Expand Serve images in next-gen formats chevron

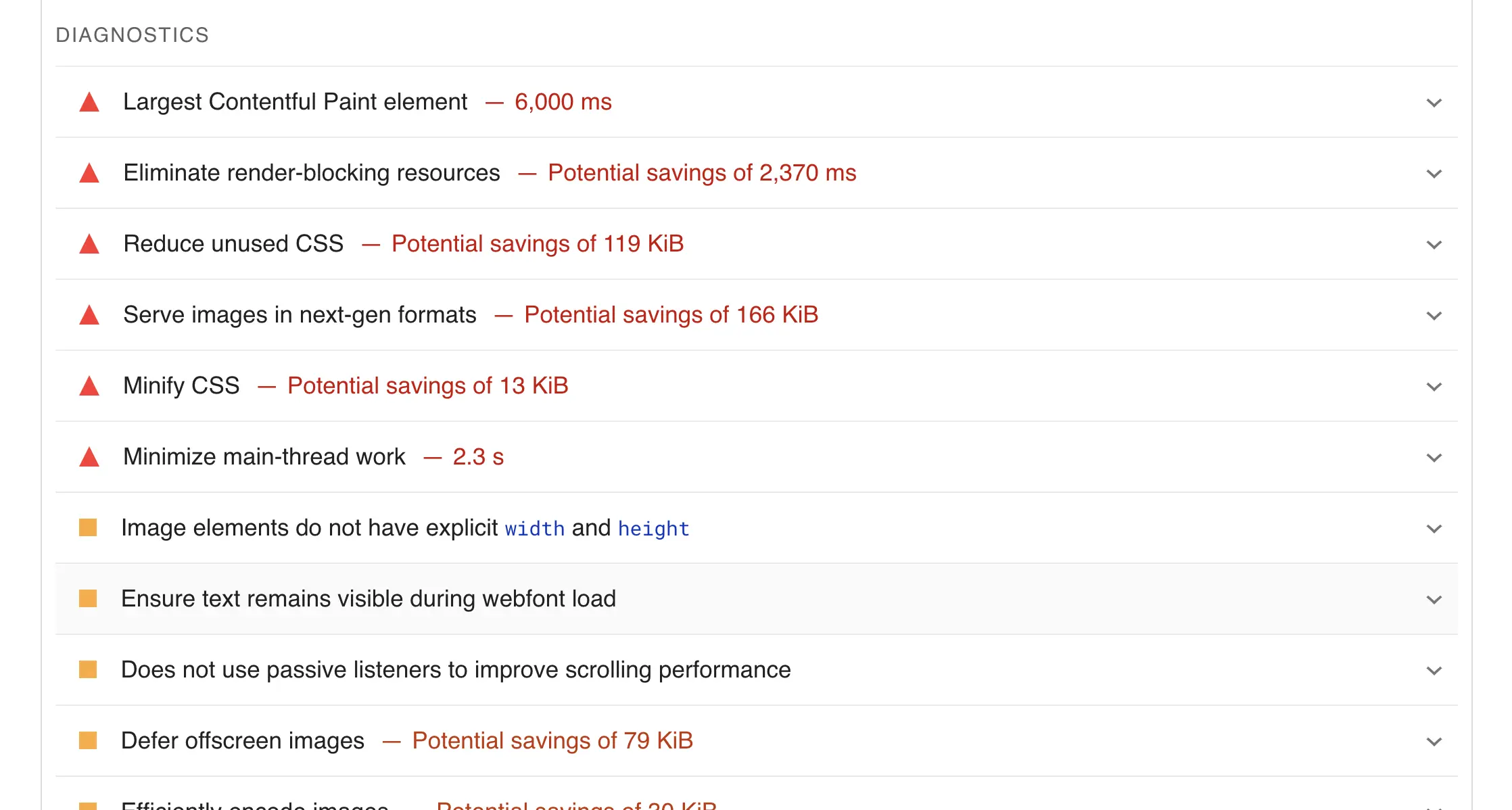pos(1434,316)
